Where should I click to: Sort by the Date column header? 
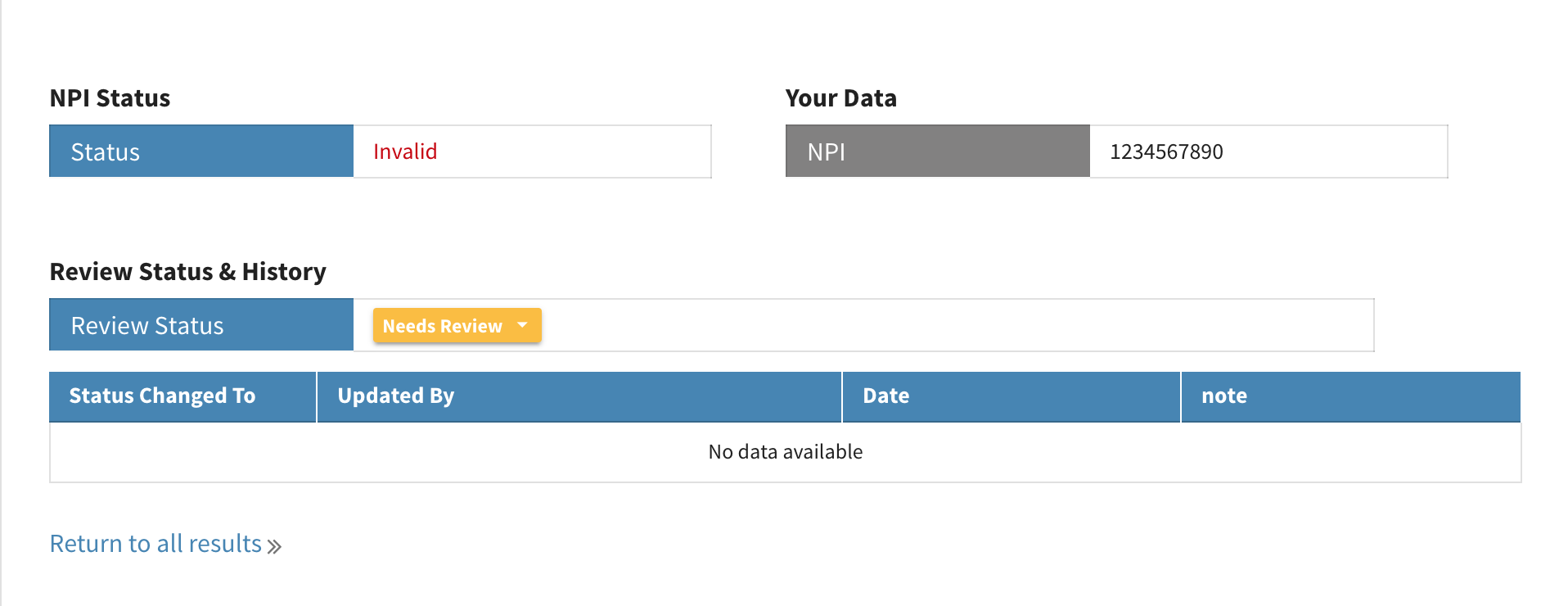click(x=885, y=396)
